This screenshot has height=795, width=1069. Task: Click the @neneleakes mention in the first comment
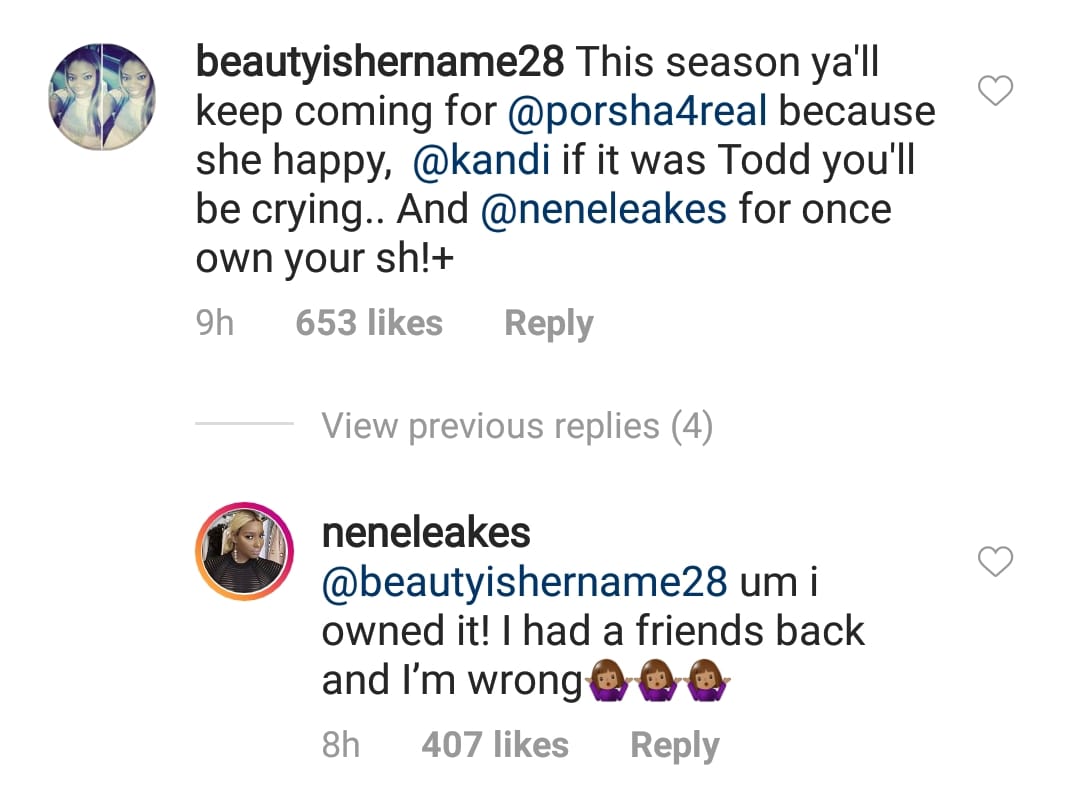point(605,210)
